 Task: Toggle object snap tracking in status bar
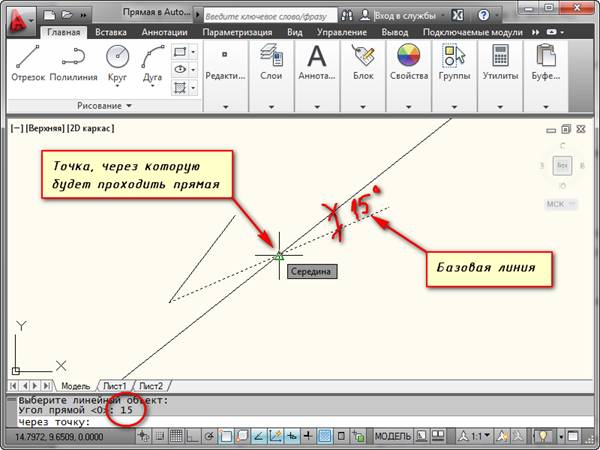click(259, 436)
